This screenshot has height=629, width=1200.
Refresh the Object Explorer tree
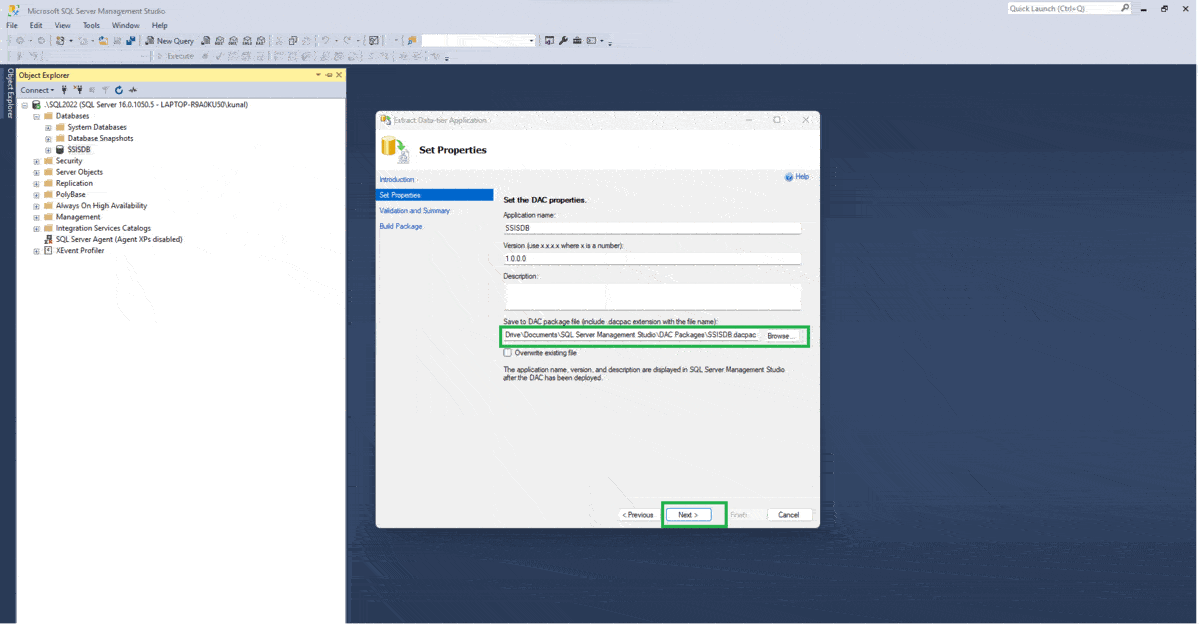(119, 90)
